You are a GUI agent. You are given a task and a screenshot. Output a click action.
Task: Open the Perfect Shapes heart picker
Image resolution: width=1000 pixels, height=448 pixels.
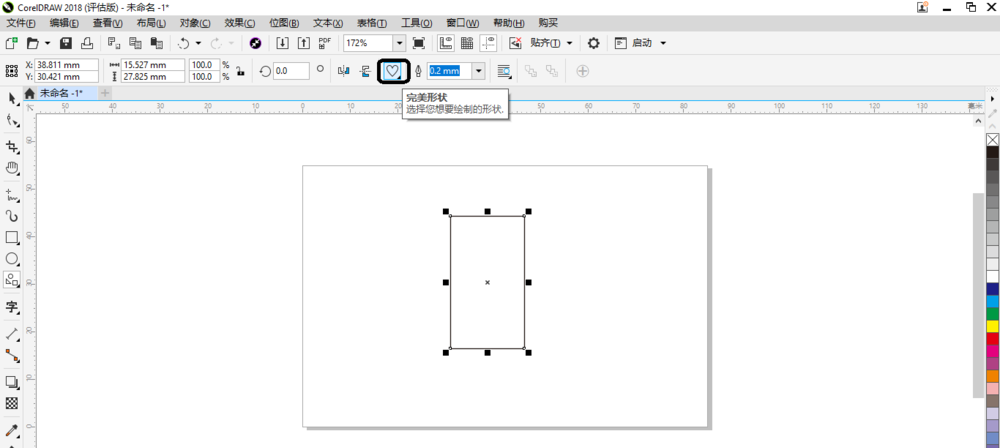coord(393,71)
